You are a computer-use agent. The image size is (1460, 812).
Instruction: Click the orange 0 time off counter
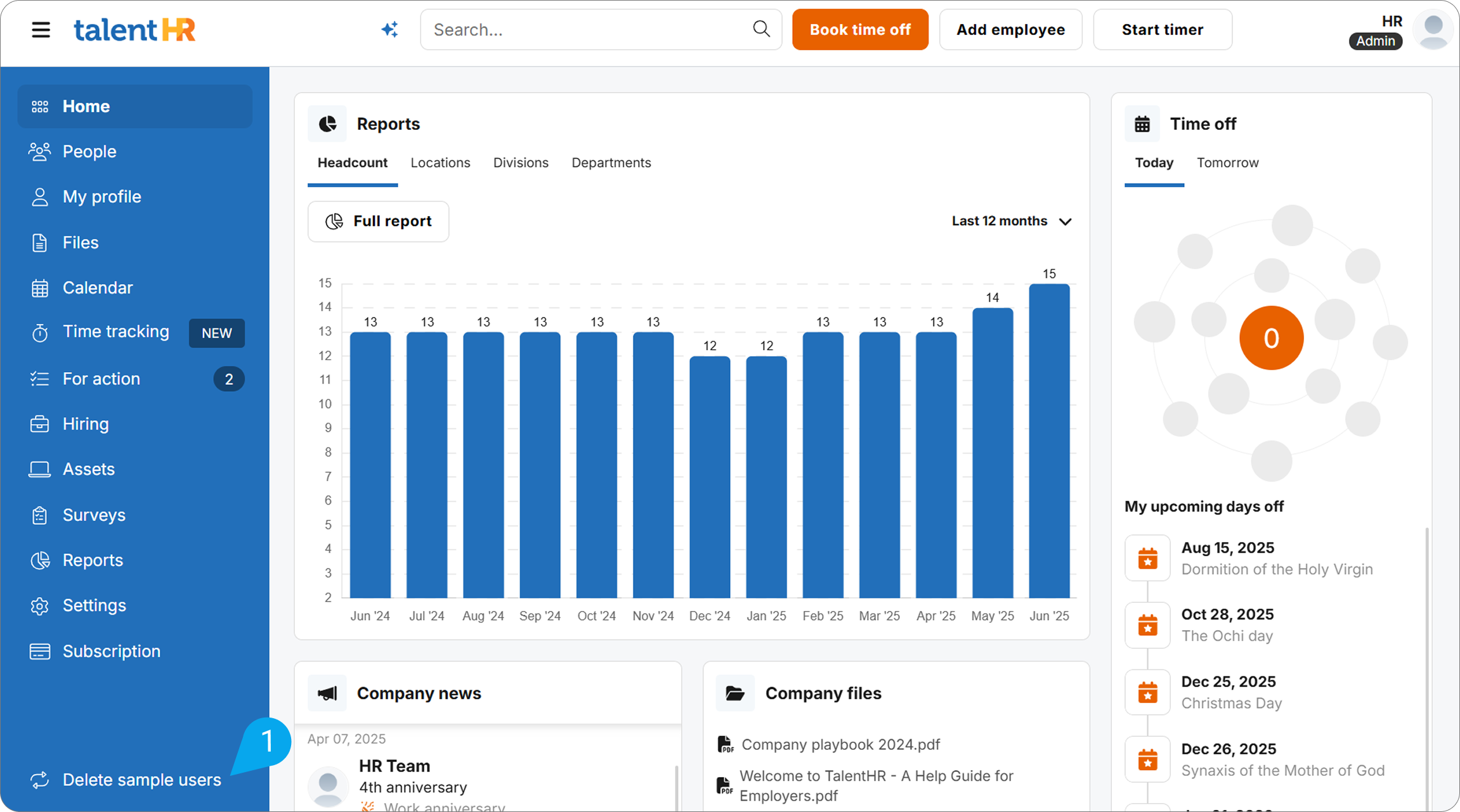click(x=1271, y=338)
